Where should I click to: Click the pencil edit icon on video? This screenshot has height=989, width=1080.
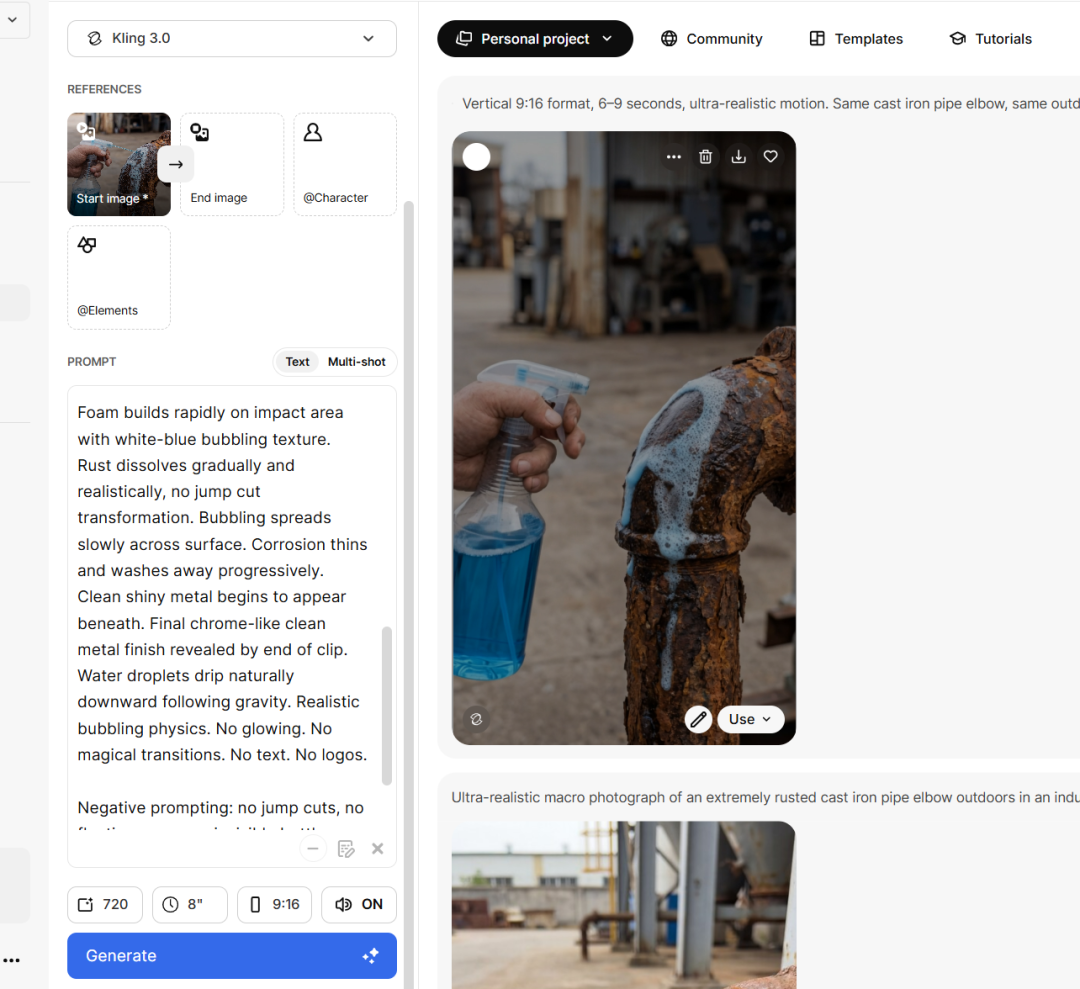click(698, 719)
